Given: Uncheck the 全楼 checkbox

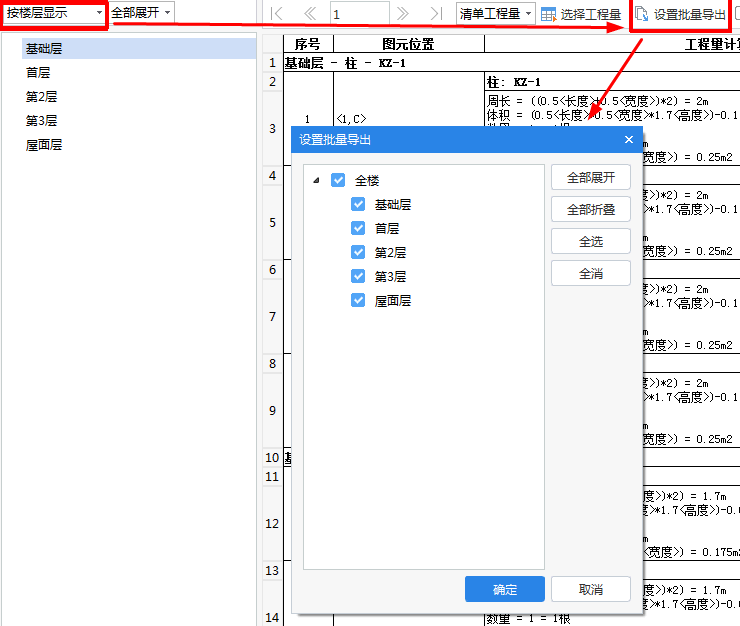Looking at the screenshot, I should 338,181.
